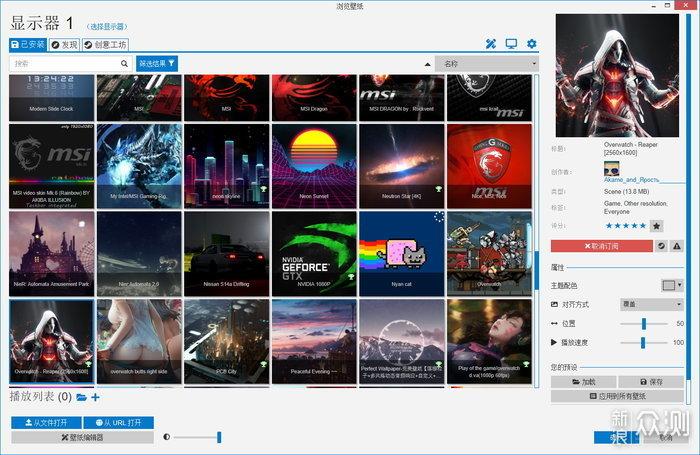Select the Perfect Wallpaper mountain thumbnail
Viewport: 700px width, 455px height.
[x=401, y=341]
